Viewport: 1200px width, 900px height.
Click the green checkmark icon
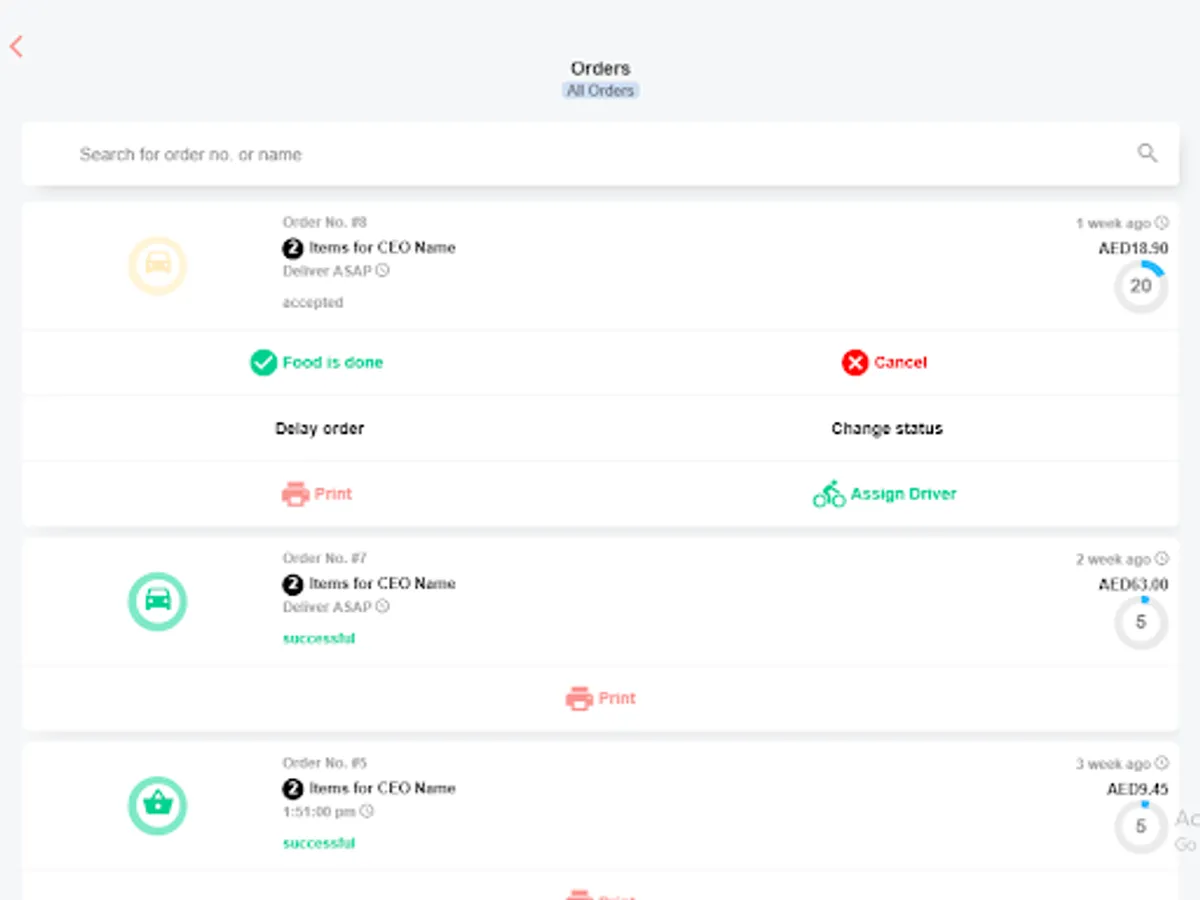pos(263,362)
